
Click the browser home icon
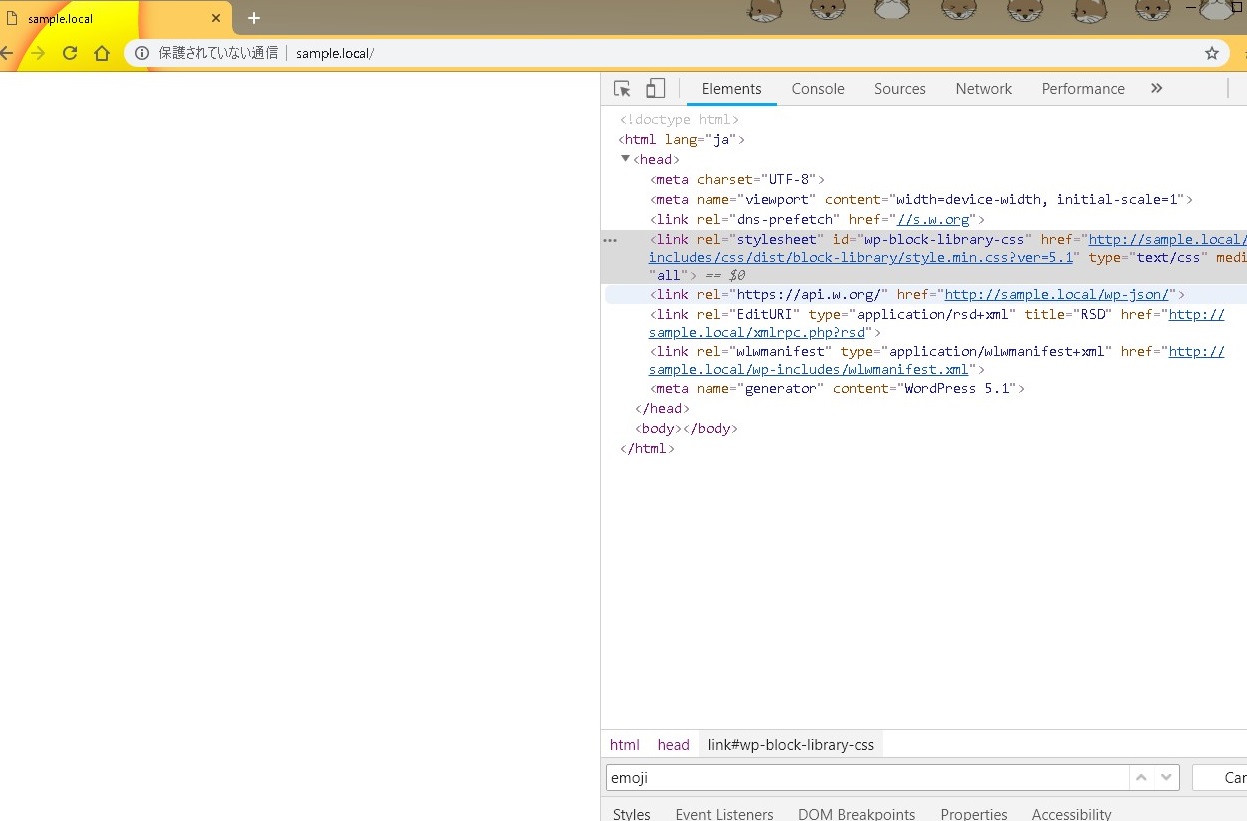click(103, 53)
